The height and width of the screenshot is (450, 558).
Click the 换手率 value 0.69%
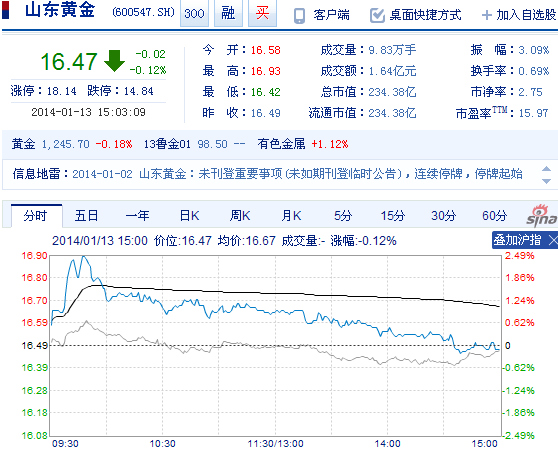(x=534, y=71)
